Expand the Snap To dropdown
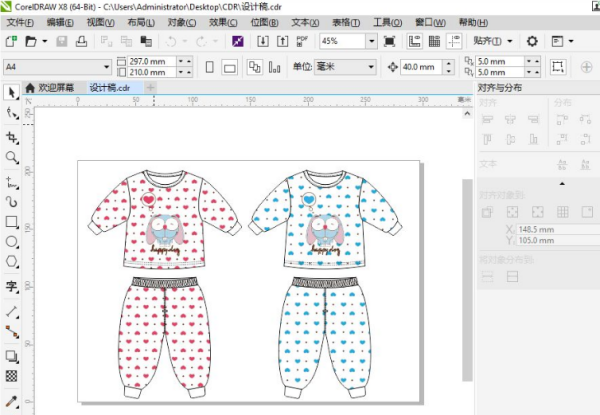This screenshot has width=600, height=415. (510, 41)
